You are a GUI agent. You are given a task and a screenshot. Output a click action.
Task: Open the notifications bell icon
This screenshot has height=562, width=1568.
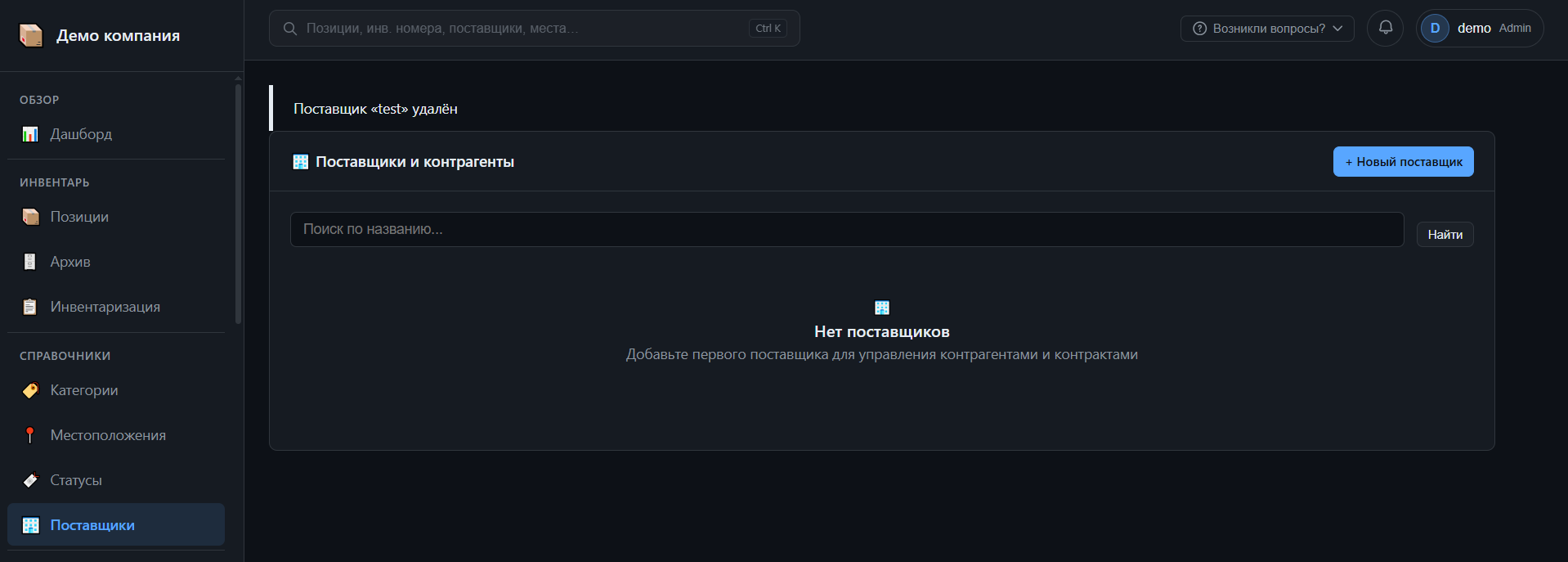point(1386,28)
